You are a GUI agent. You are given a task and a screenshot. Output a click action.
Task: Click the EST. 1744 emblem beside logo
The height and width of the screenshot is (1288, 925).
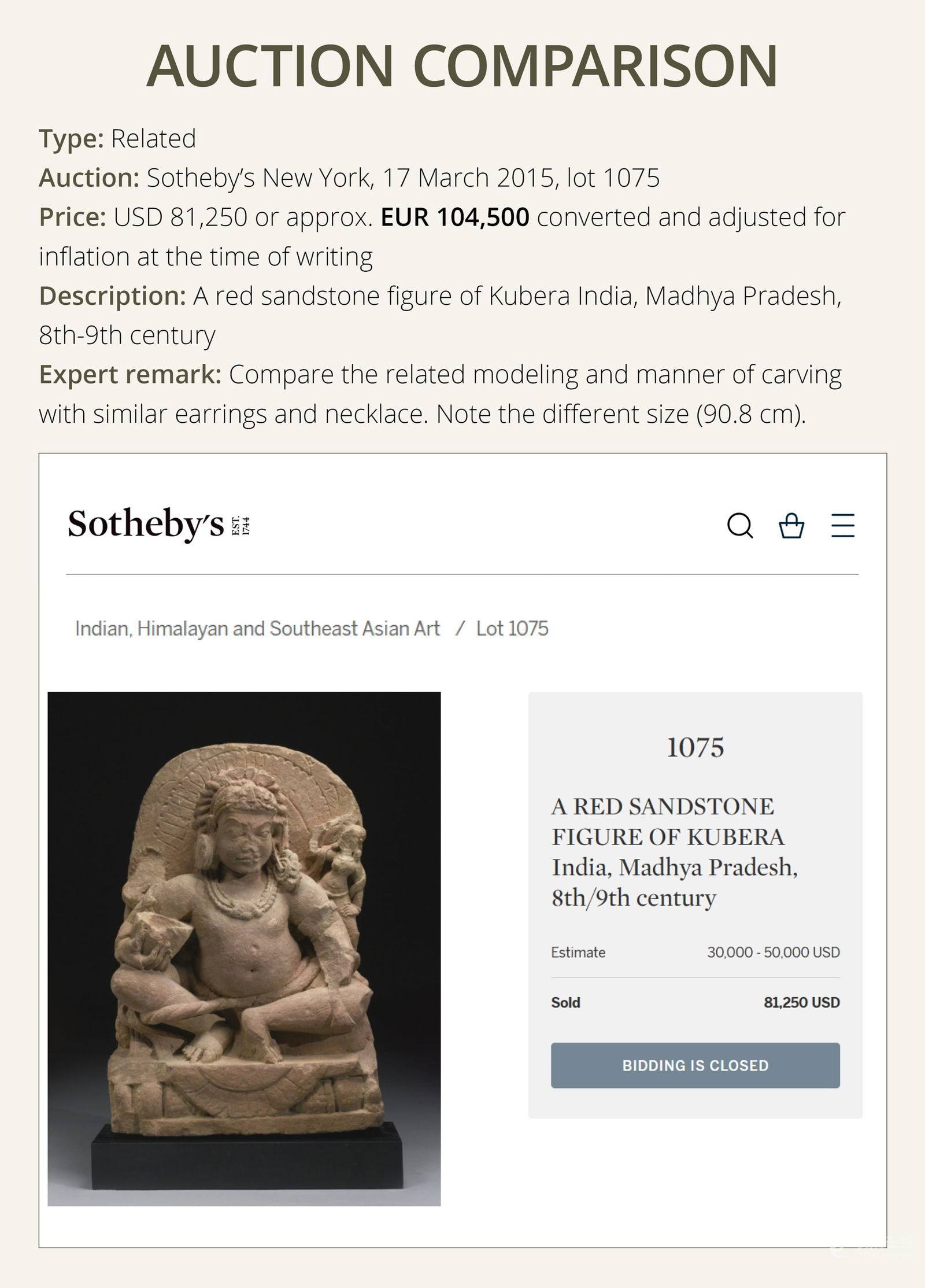[240, 525]
